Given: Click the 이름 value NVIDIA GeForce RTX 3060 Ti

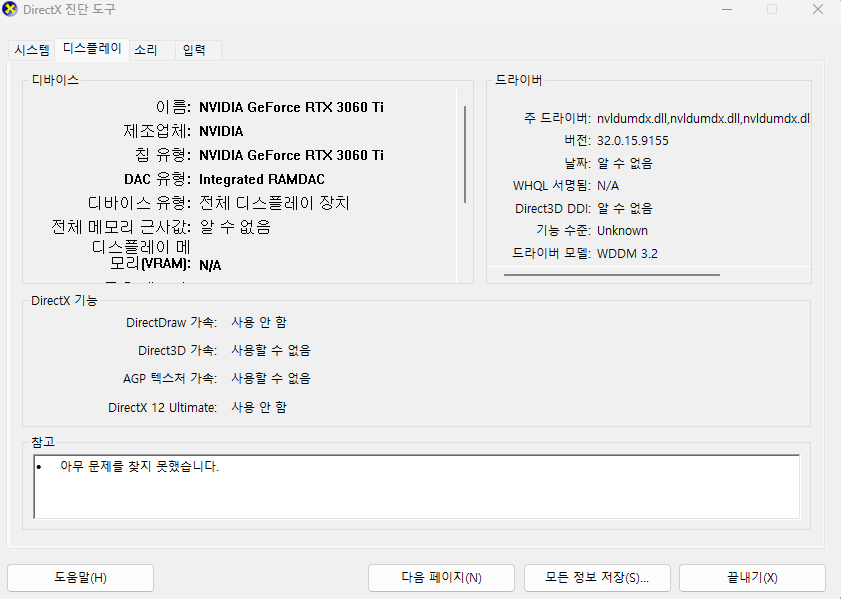Looking at the screenshot, I should (x=291, y=107).
